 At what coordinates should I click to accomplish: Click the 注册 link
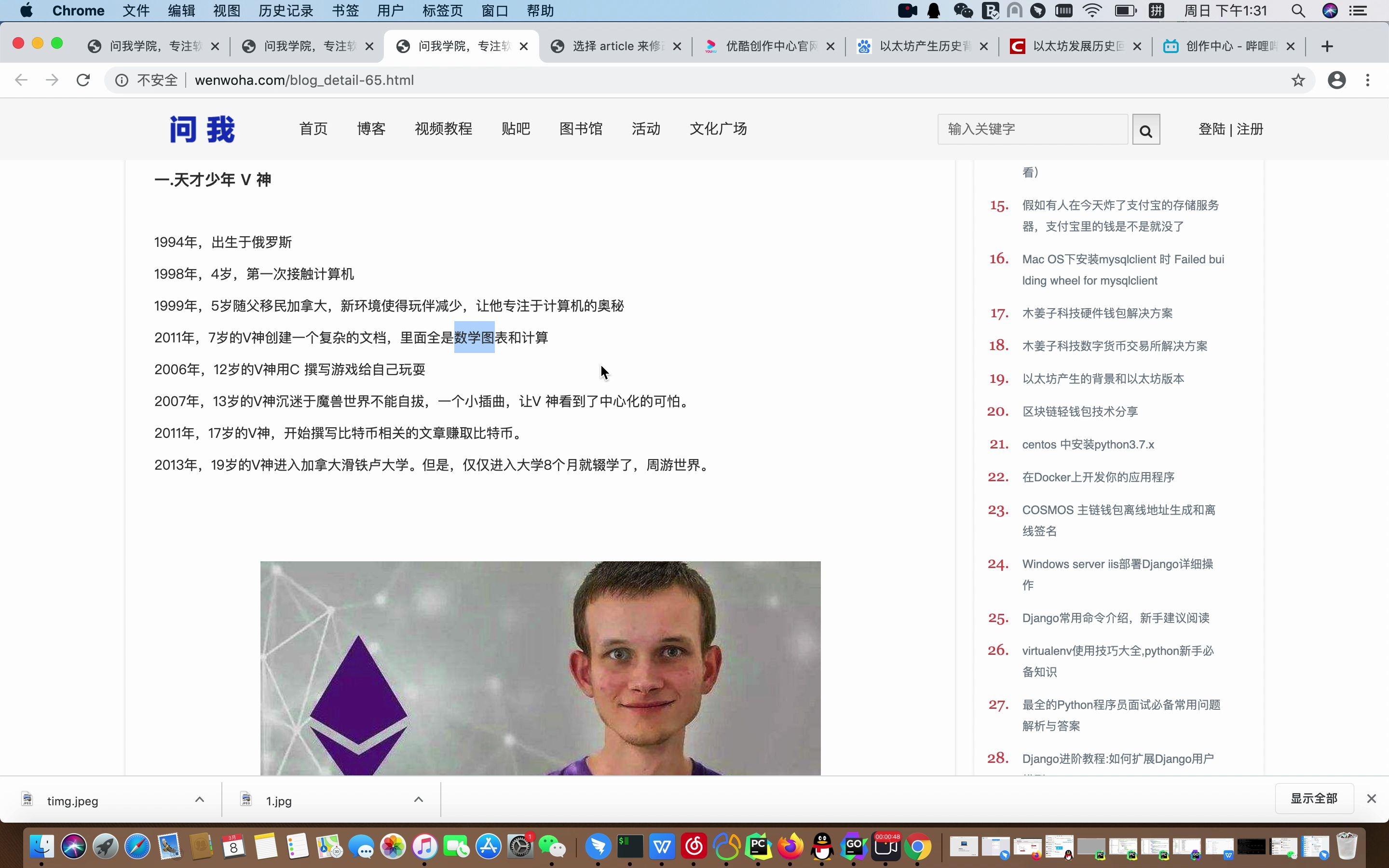tap(1250, 129)
